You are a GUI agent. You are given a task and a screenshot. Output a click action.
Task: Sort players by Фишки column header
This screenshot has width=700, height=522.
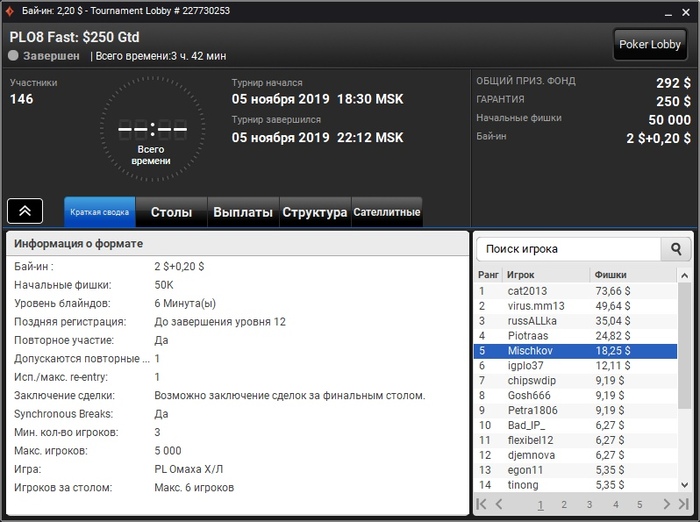tap(633, 275)
